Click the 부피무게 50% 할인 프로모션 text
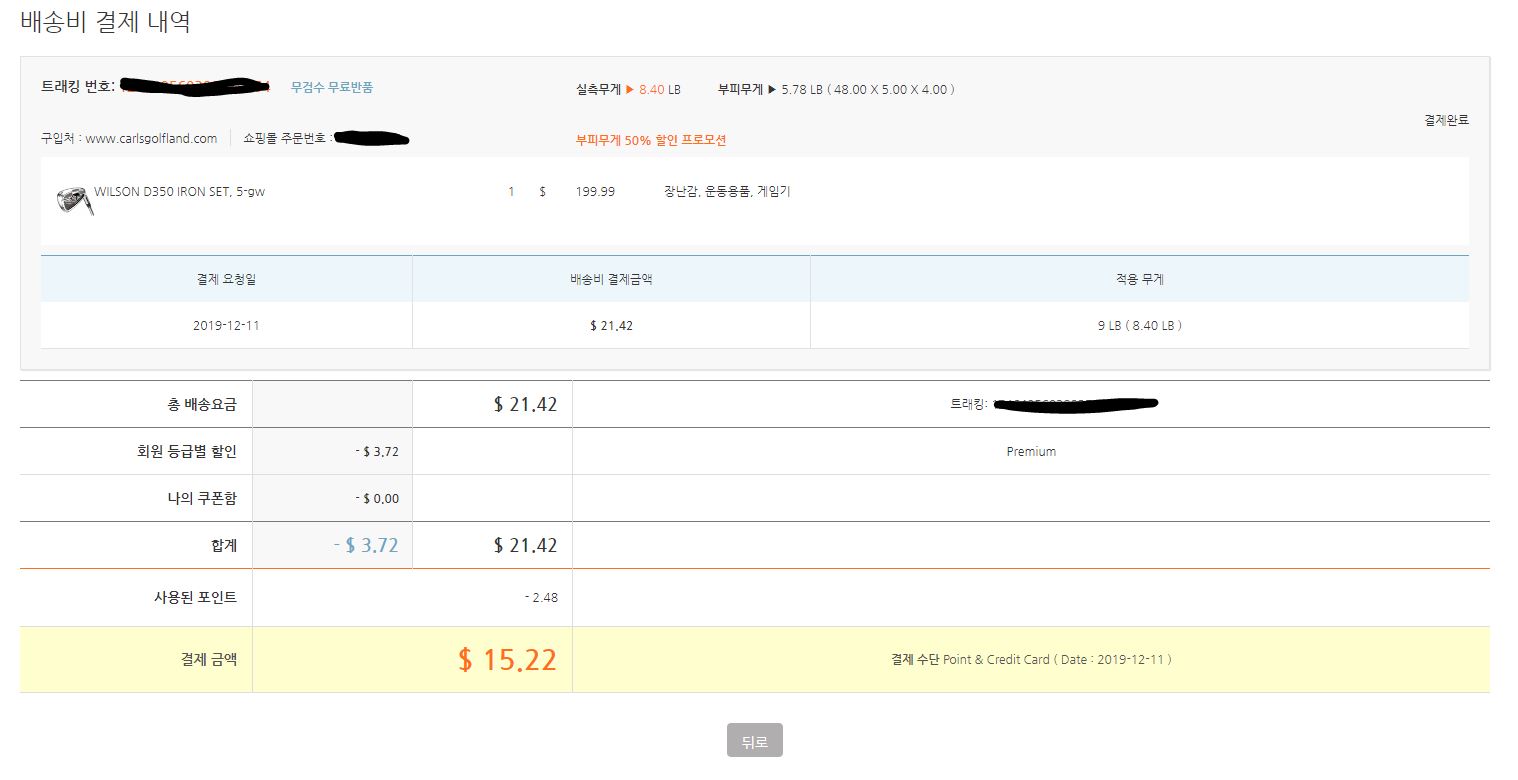 click(x=650, y=140)
